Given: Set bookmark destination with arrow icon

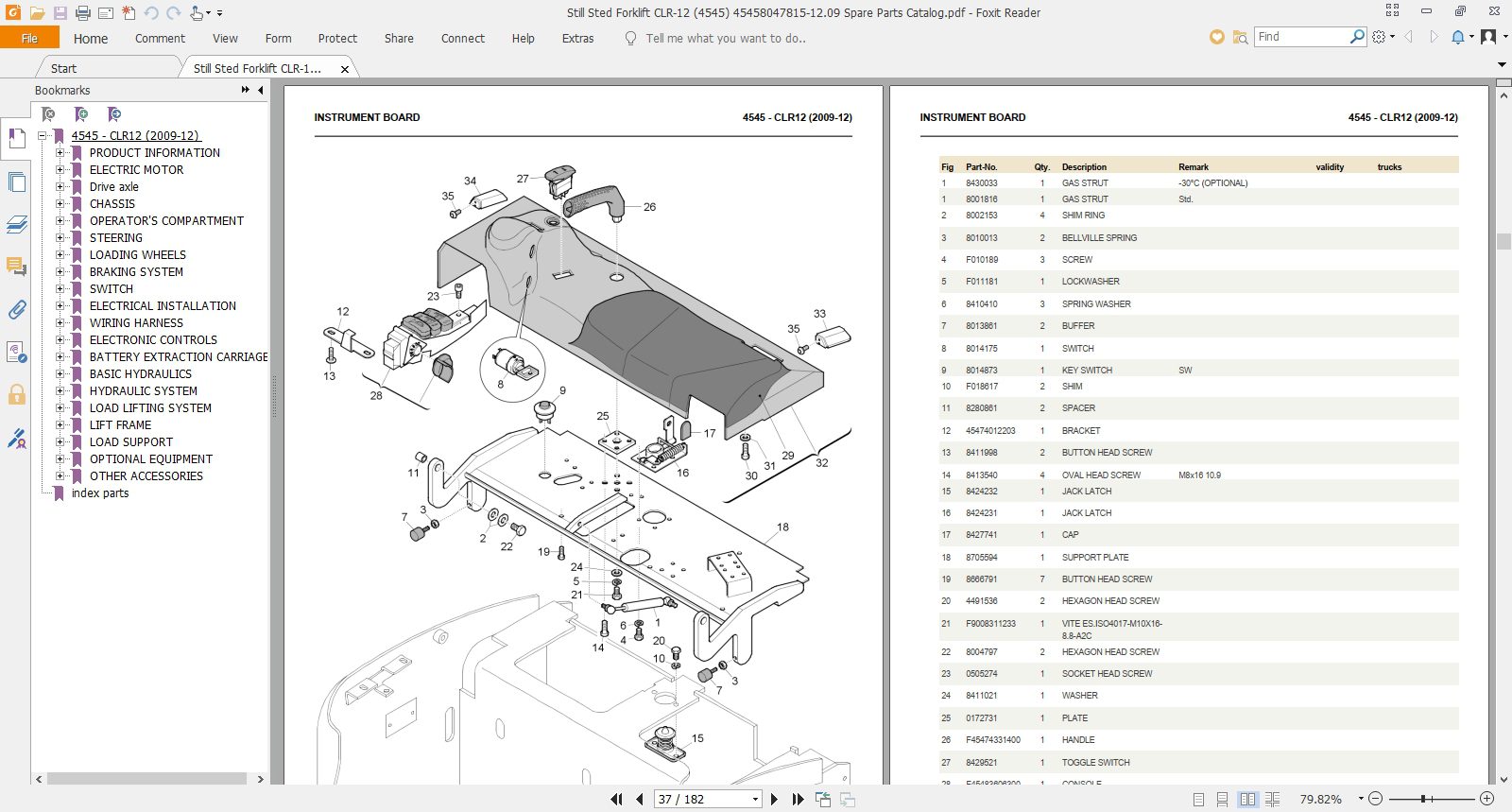Looking at the screenshot, I should [114, 114].
